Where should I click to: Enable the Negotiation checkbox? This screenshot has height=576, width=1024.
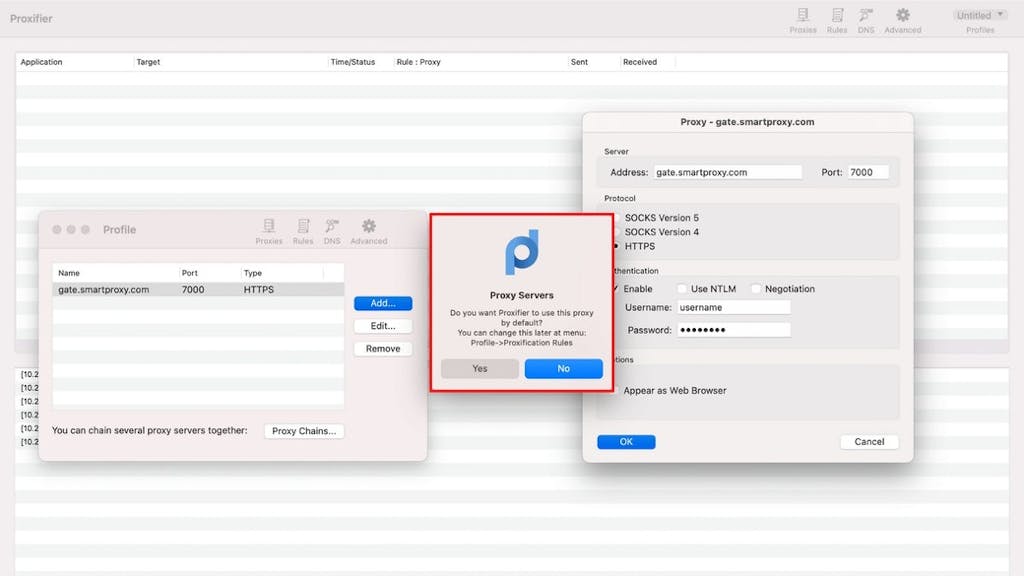[x=756, y=289]
